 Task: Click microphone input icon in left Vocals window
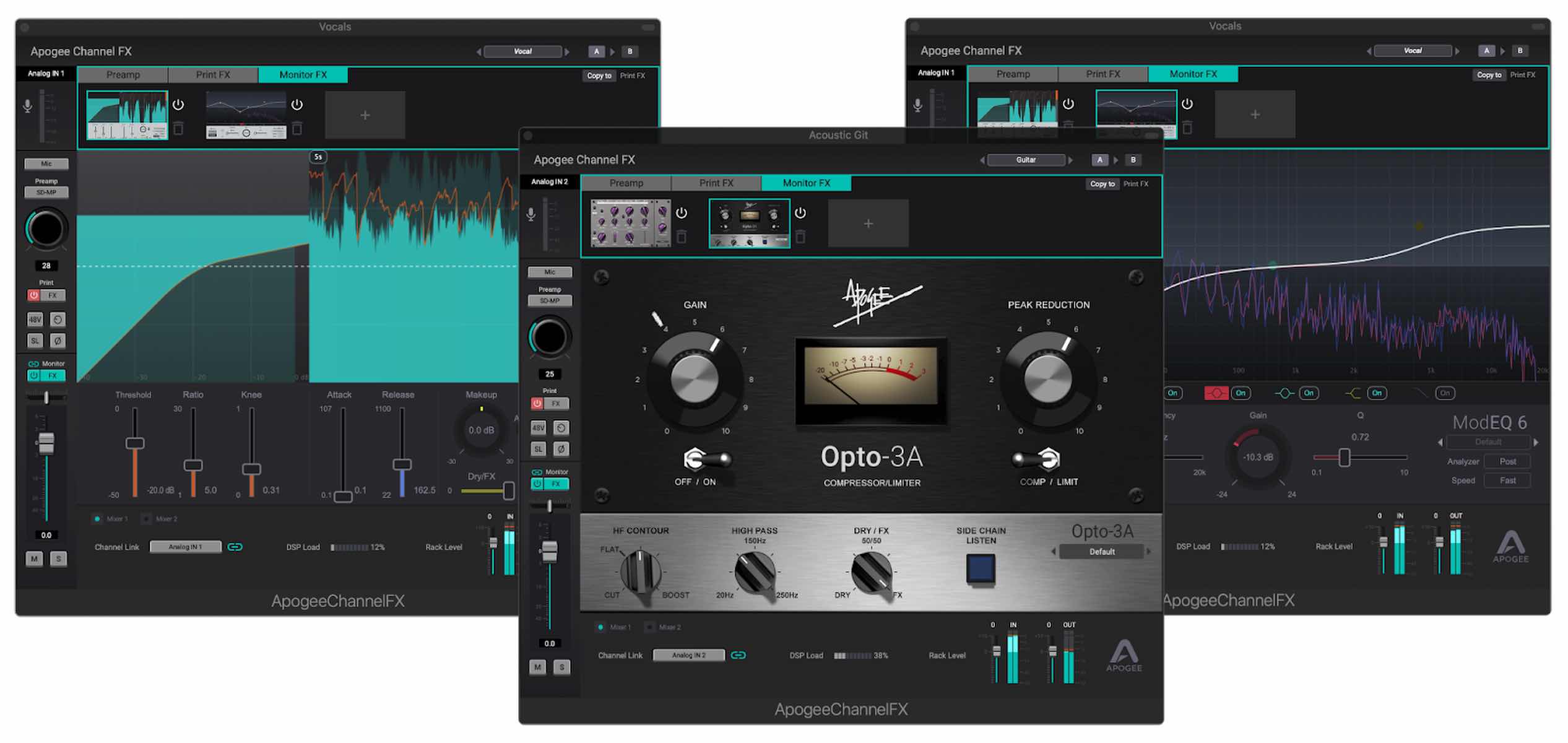28,106
